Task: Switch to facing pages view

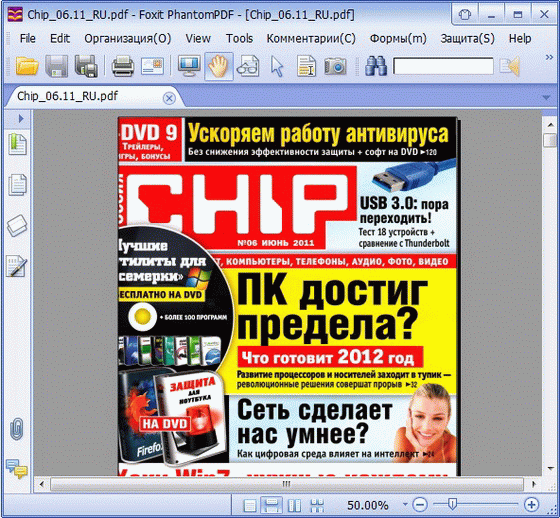Action: [x=294, y=505]
